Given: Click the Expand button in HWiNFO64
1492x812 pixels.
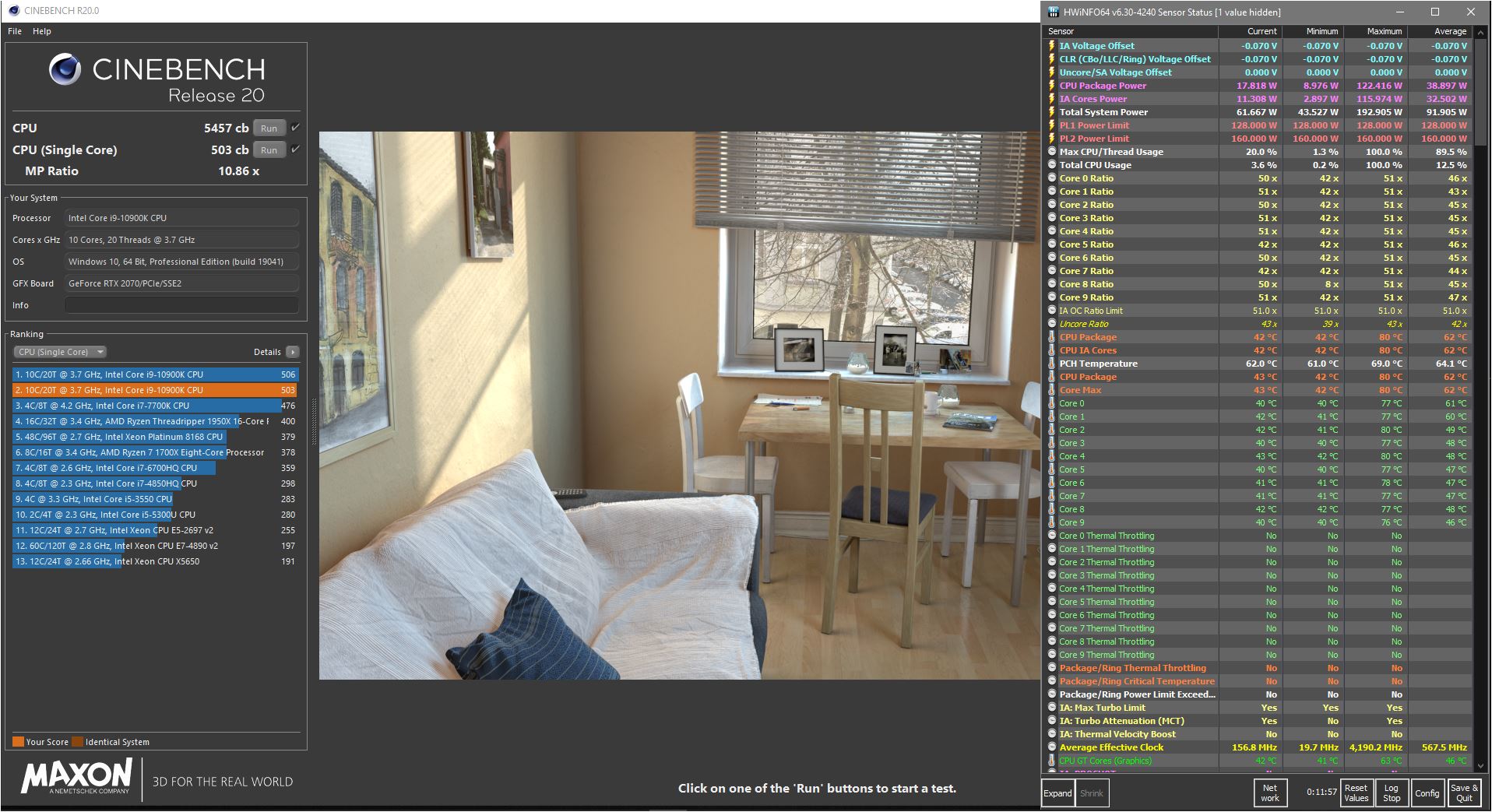Looking at the screenshot, I should tap(1057, 793).
